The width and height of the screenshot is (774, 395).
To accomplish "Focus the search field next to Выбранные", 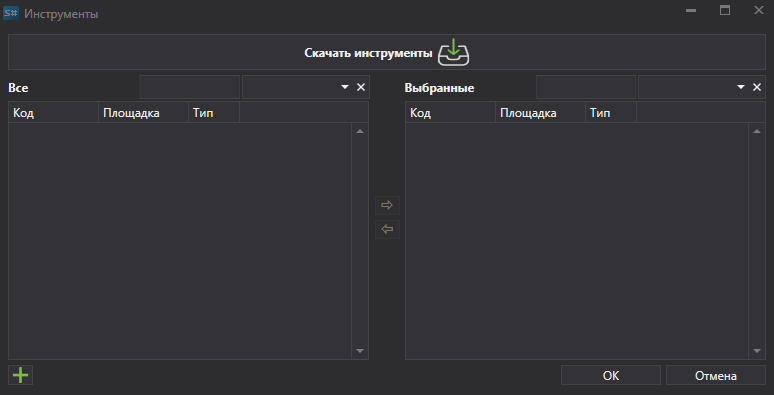I will point(586,87).
